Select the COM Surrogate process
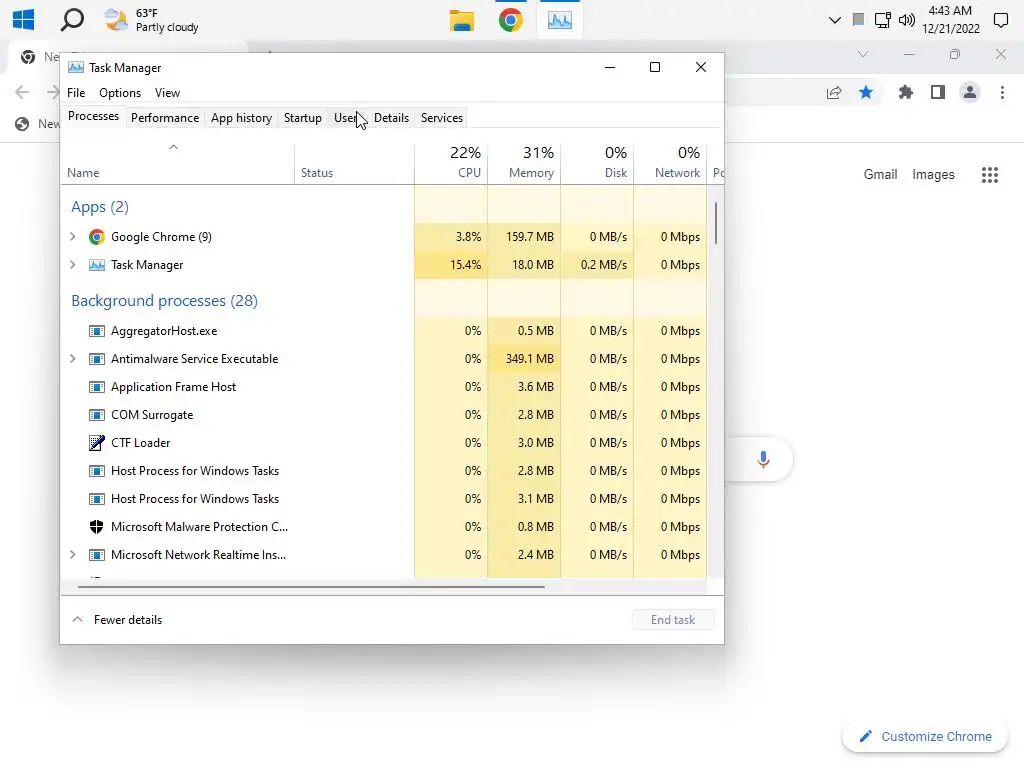The height and width of the screenshot is (768, 1024). (x=152, y=415)
